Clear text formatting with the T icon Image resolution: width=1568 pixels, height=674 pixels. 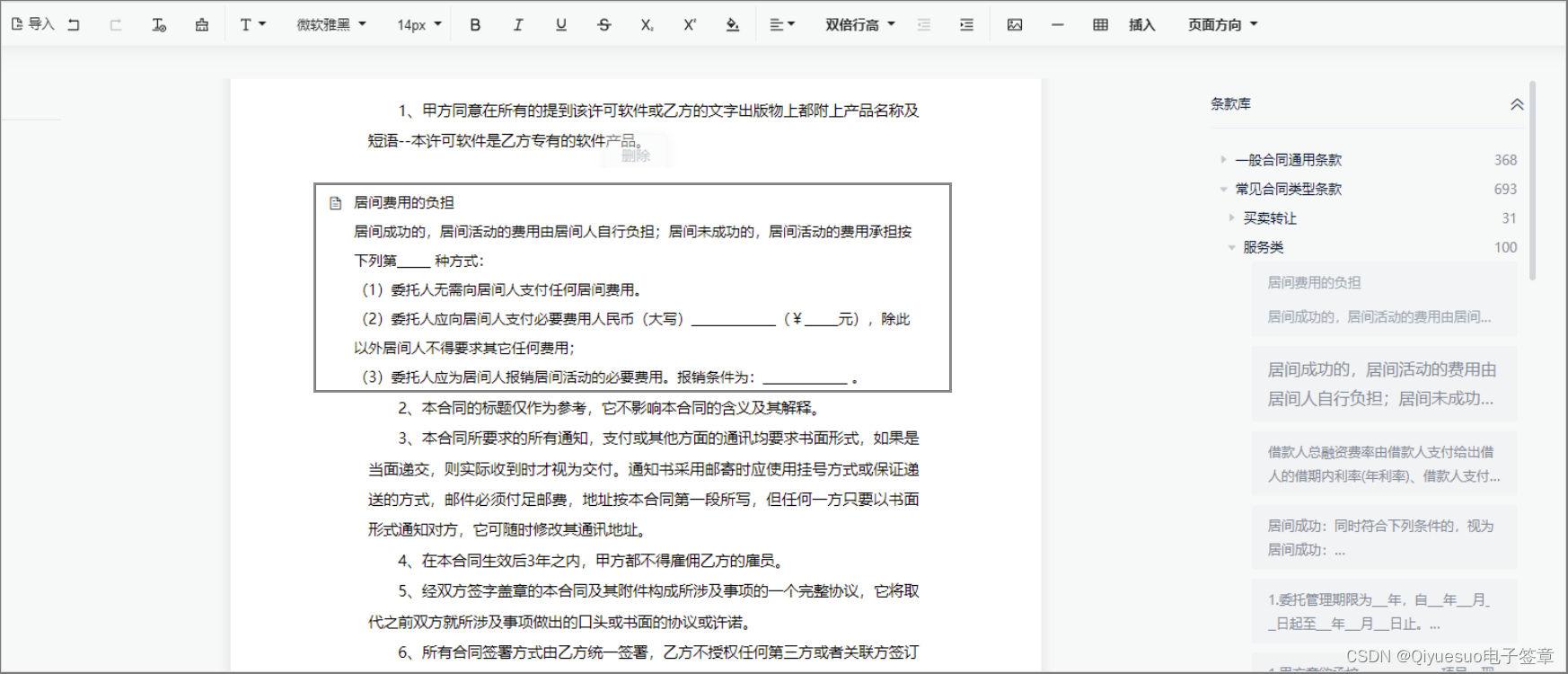coord(159,25)
